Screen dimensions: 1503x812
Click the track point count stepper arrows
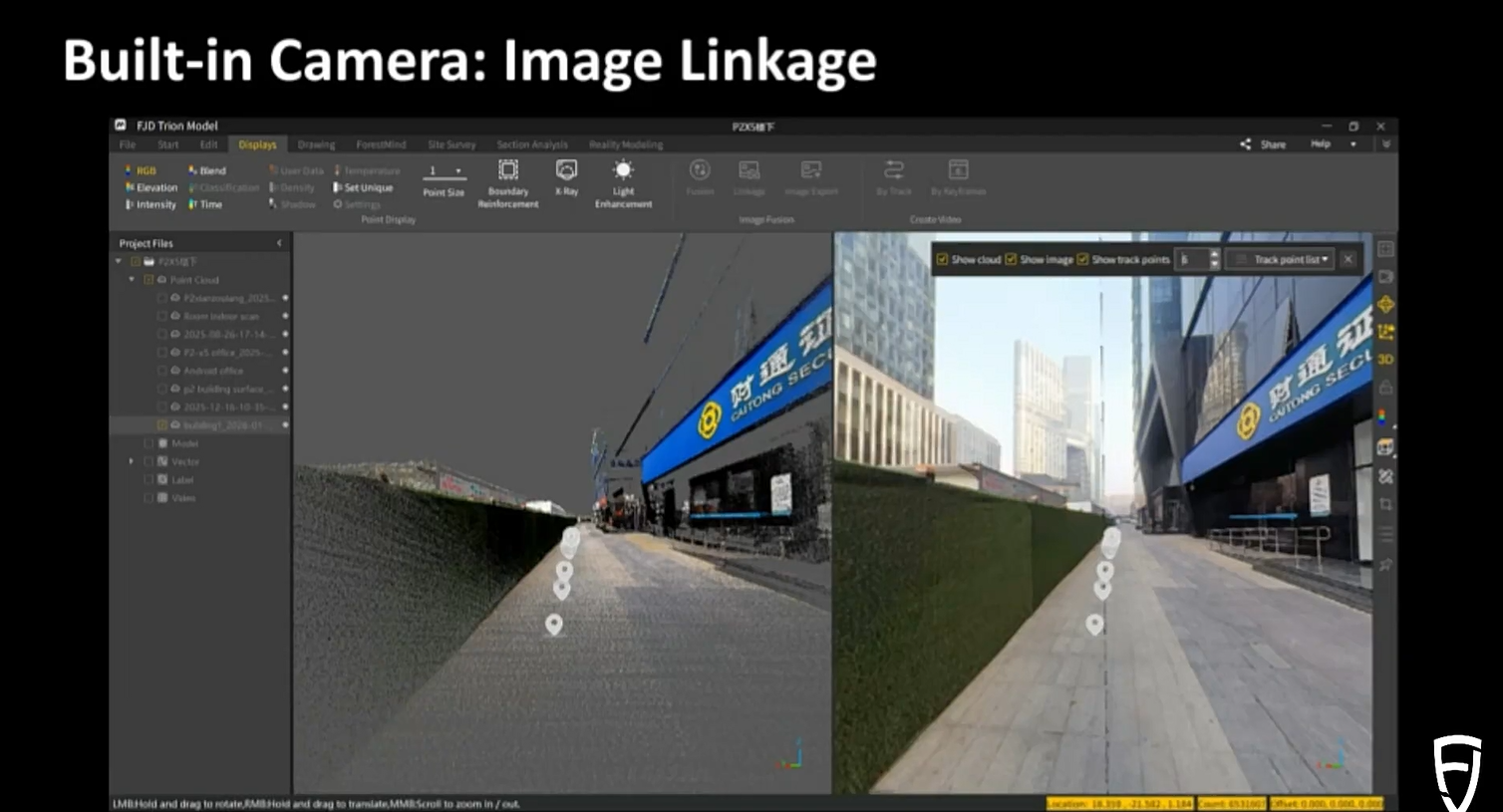1214,259
